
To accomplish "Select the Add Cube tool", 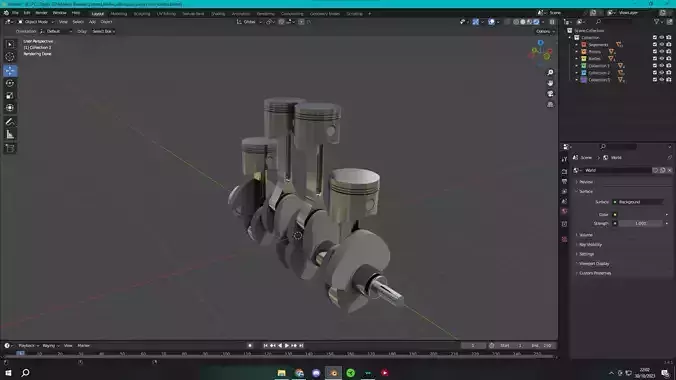I will 10,148.
